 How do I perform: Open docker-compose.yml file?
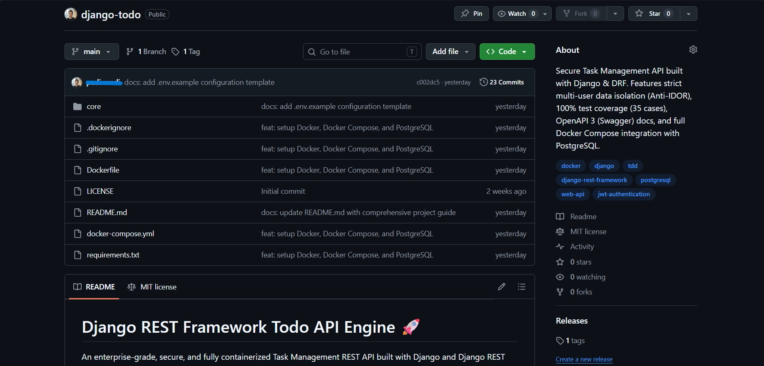[x=120, y=234]
